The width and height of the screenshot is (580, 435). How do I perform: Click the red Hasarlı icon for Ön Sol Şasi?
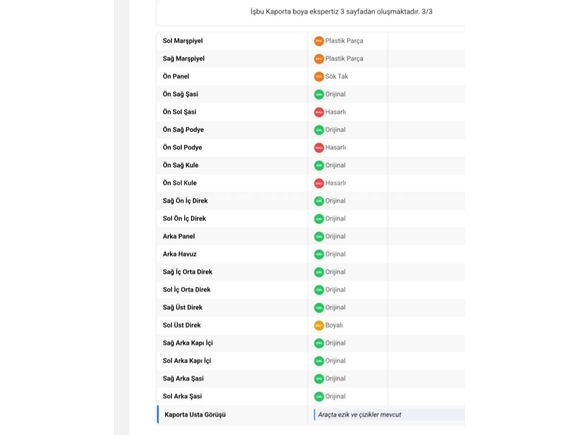click(x=318, y=112)
